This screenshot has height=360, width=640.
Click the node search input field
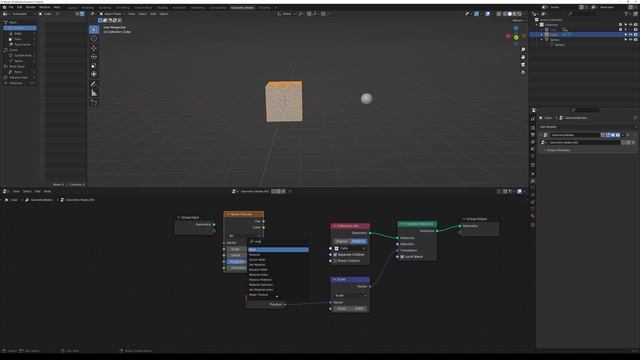(278, 242)
